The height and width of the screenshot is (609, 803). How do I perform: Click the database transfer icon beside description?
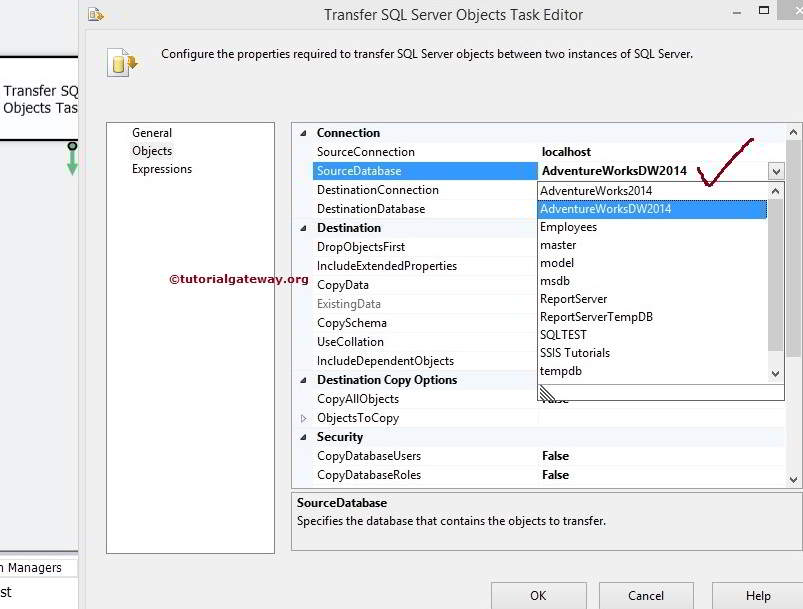pyautogui.click(x=123, y=62)
